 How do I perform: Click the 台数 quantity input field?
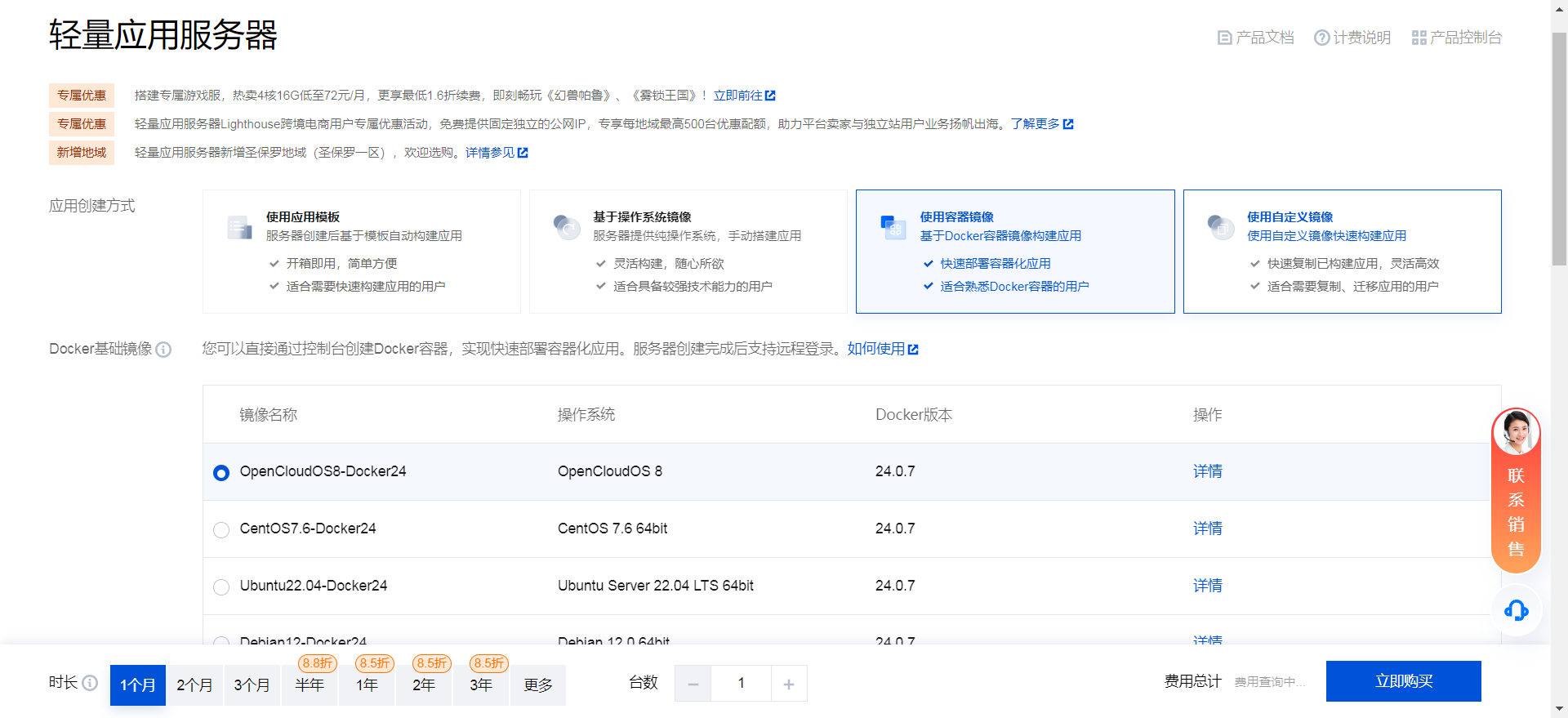[x=741, y=684]
